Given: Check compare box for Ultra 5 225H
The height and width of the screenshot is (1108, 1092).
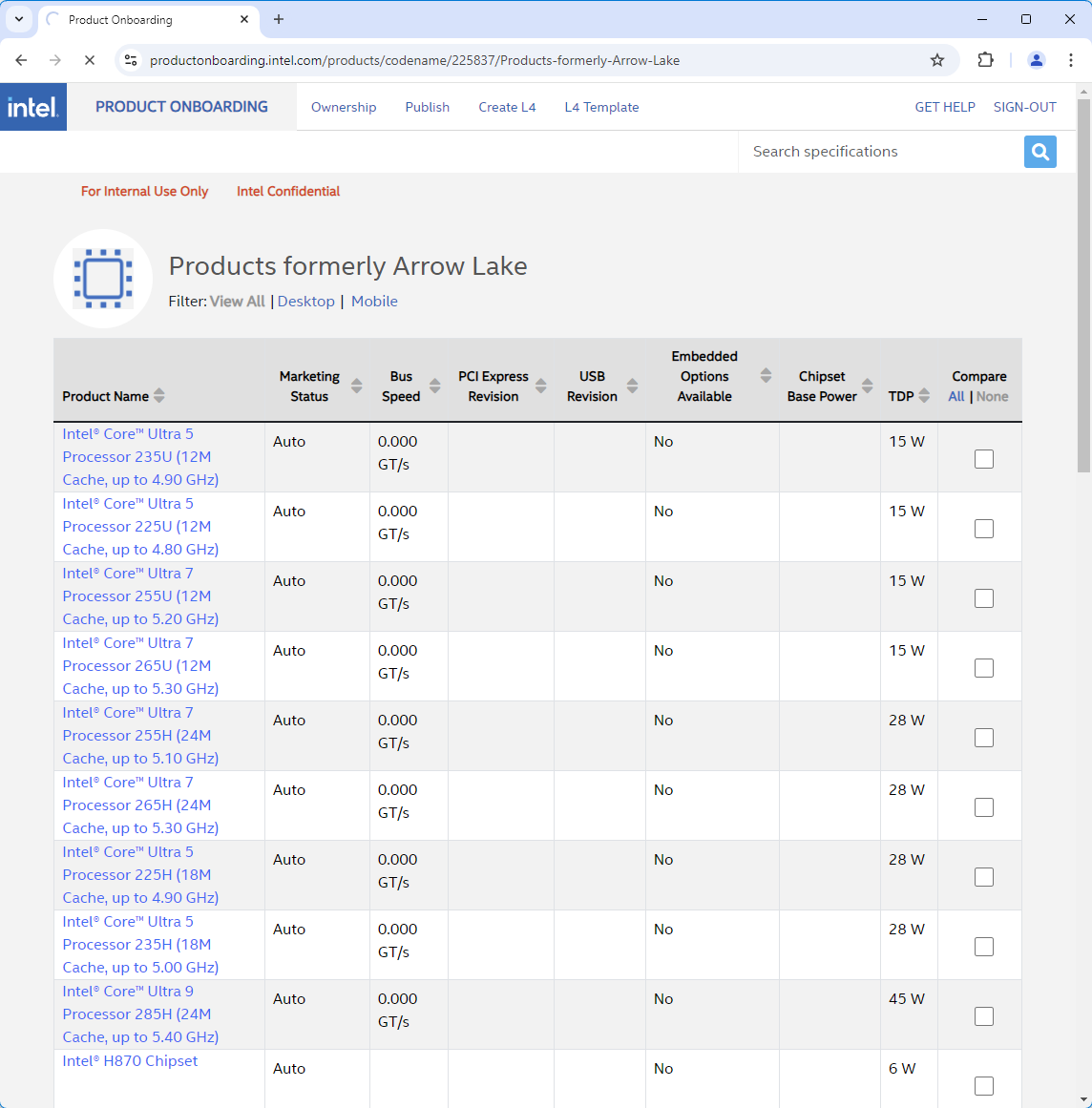Looking at the screenshot, I should point(984,877).
